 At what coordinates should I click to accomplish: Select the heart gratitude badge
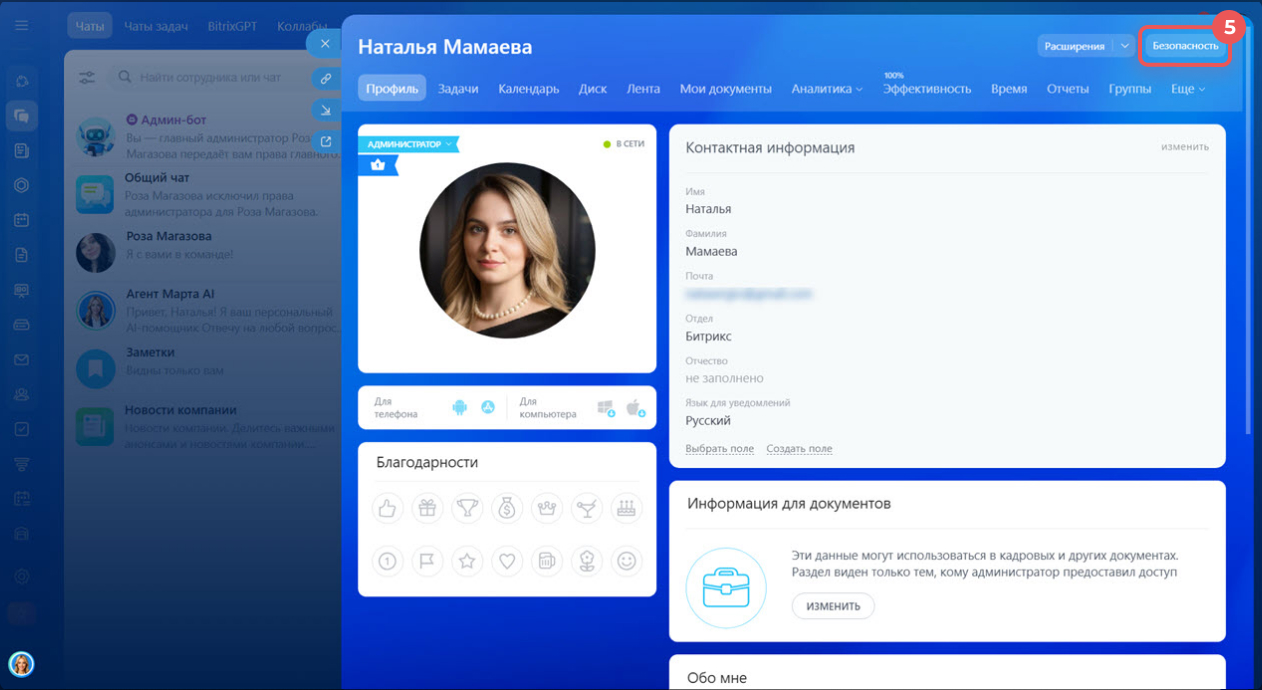click(507, 561)
